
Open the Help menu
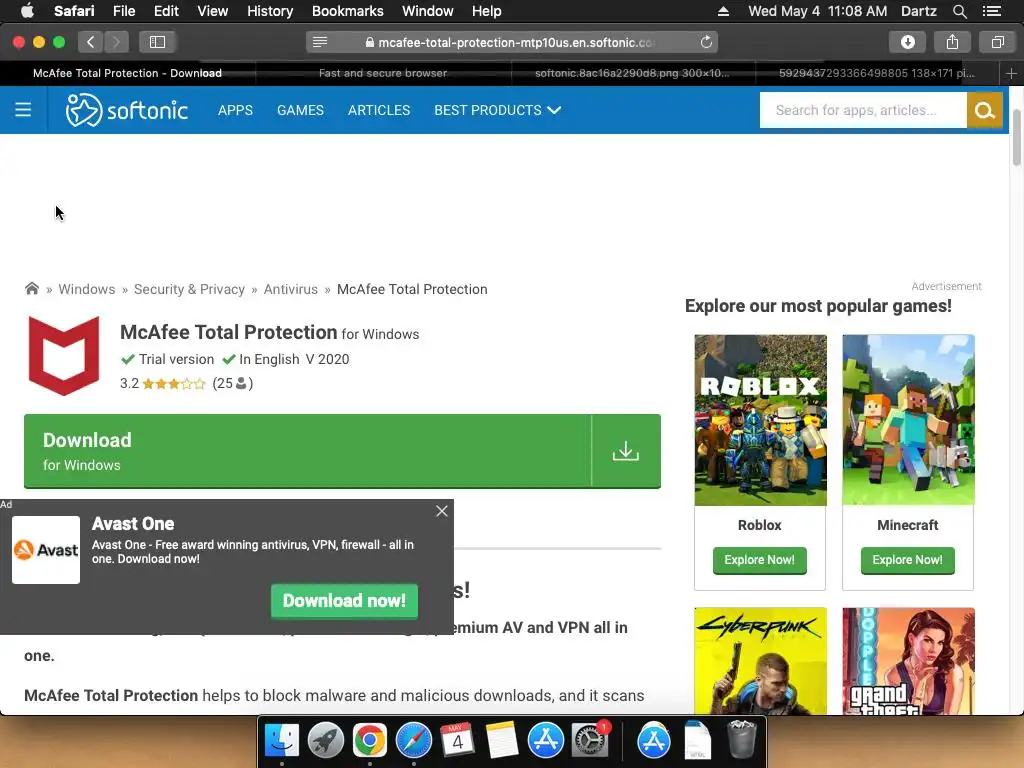click(x=487, y=11)
